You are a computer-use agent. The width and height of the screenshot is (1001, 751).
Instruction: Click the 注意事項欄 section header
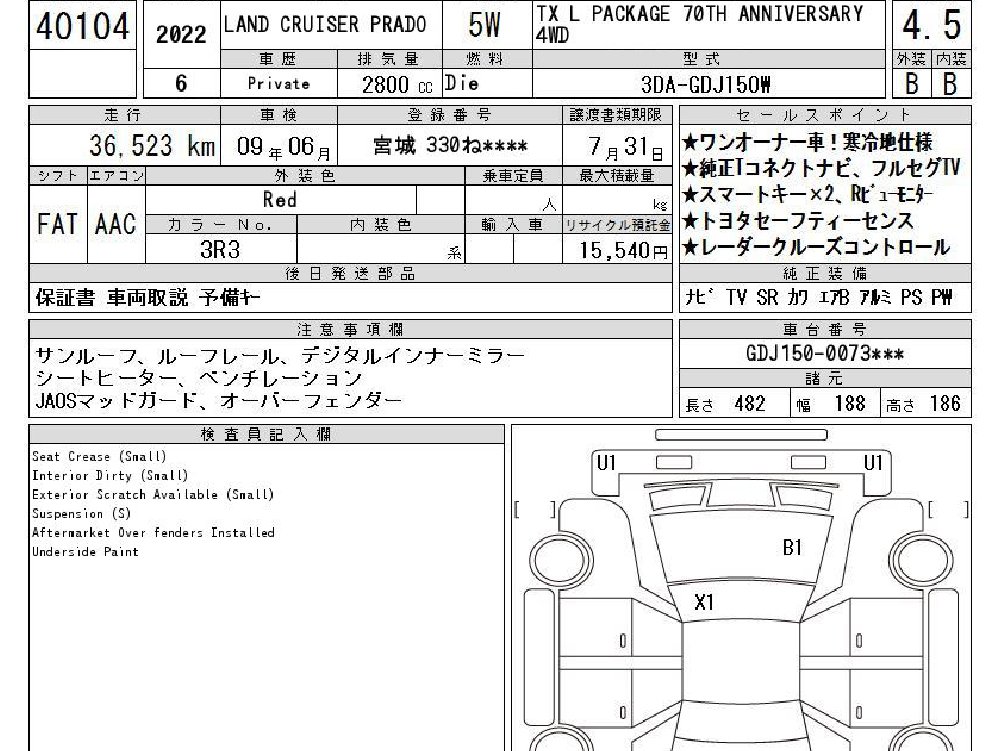click(350, 330)
